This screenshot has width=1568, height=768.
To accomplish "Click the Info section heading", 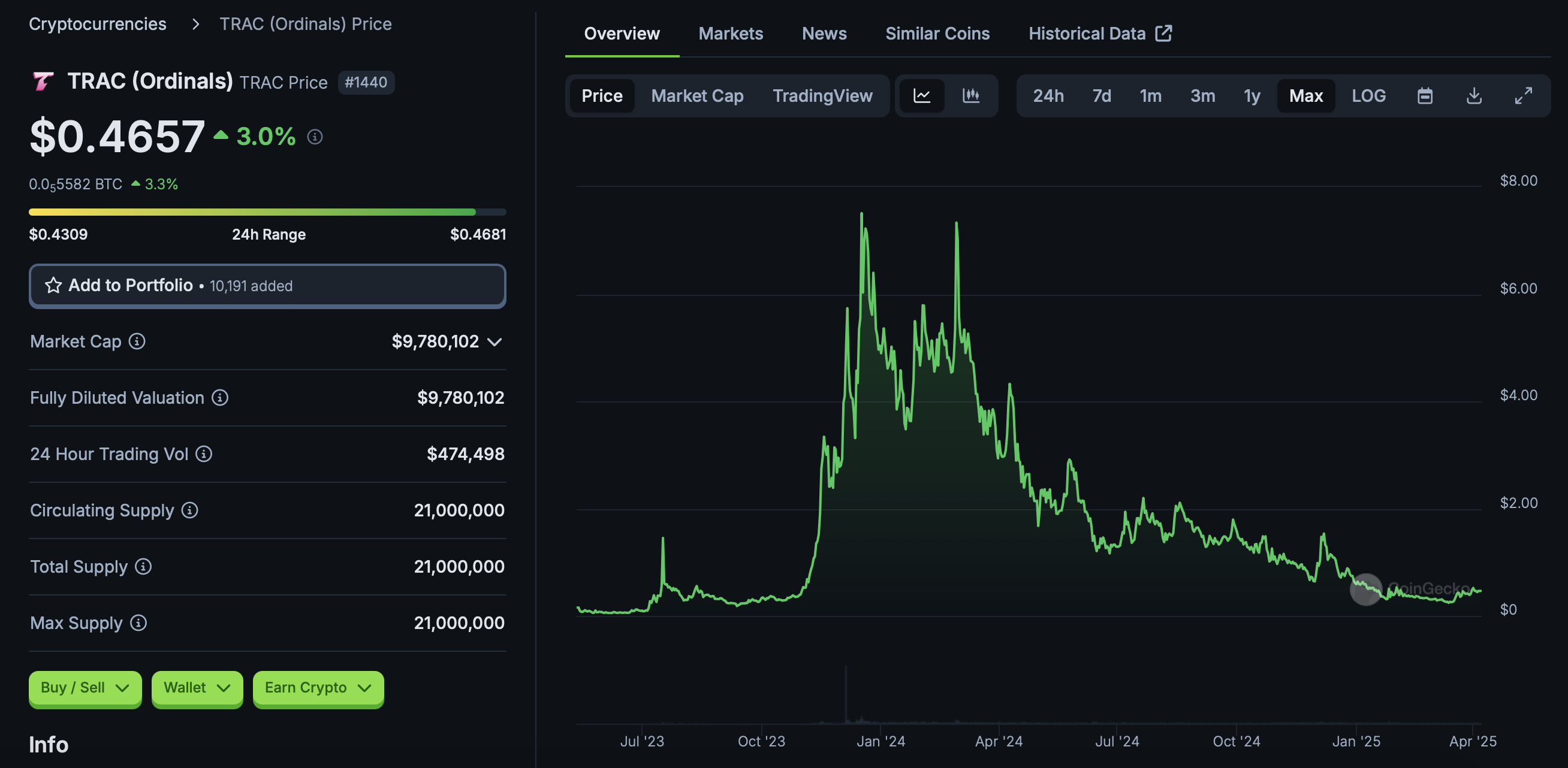I will pos(49,744).
